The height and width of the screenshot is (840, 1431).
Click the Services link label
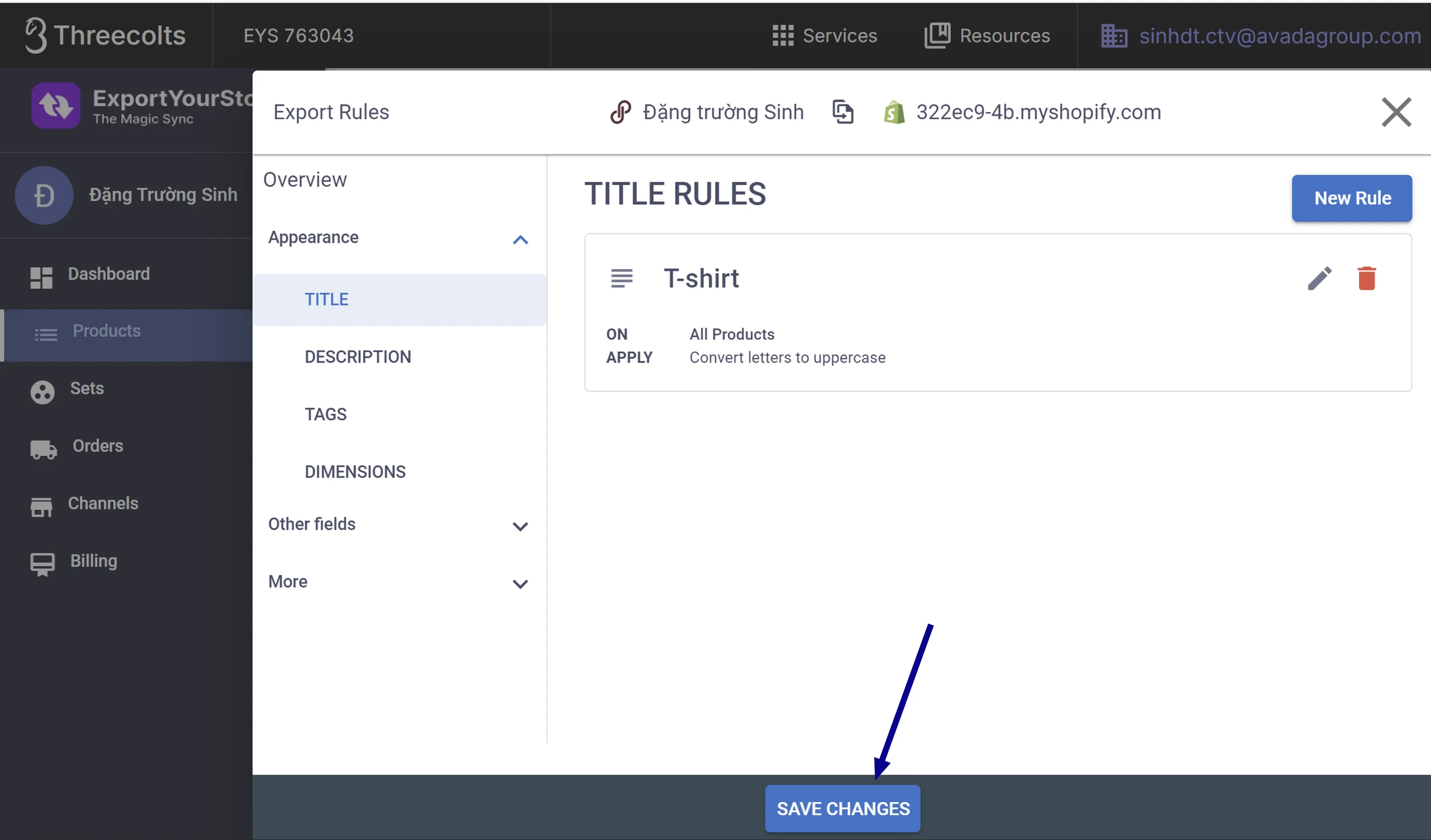(840, 36)
